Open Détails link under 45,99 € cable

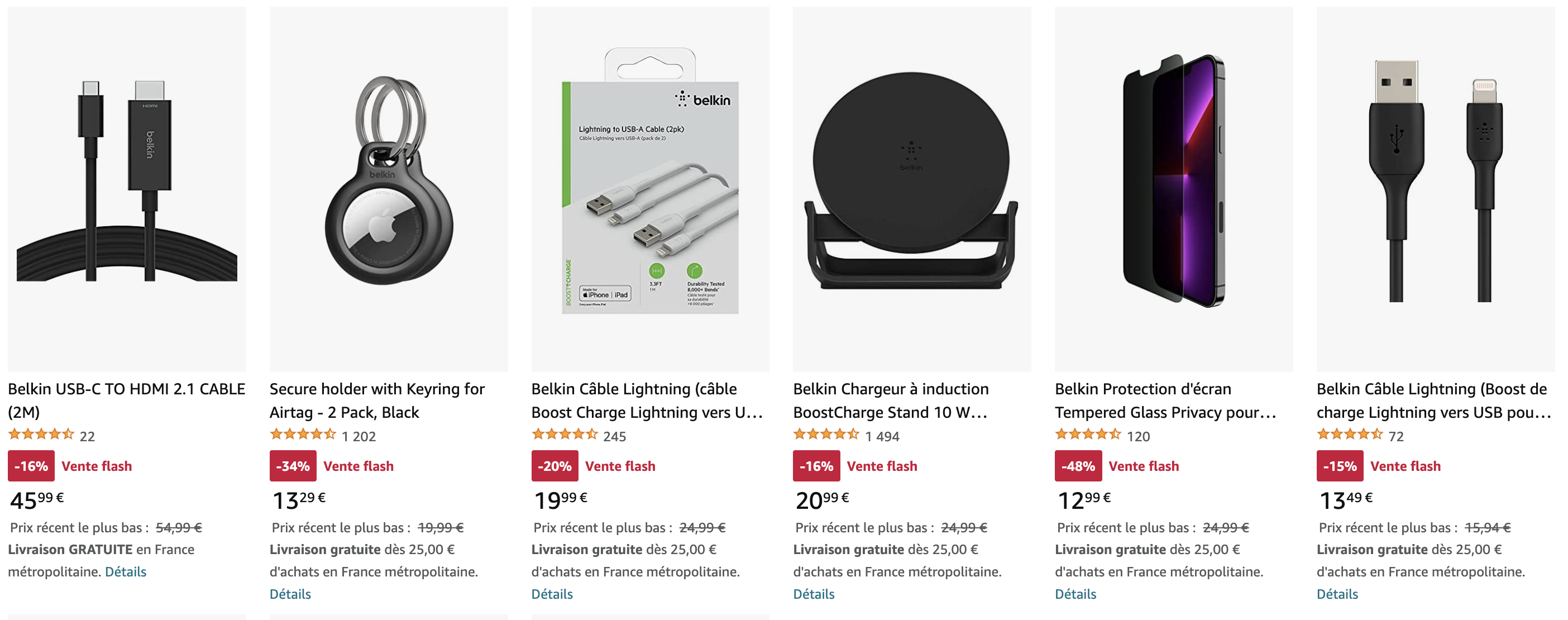126,571
